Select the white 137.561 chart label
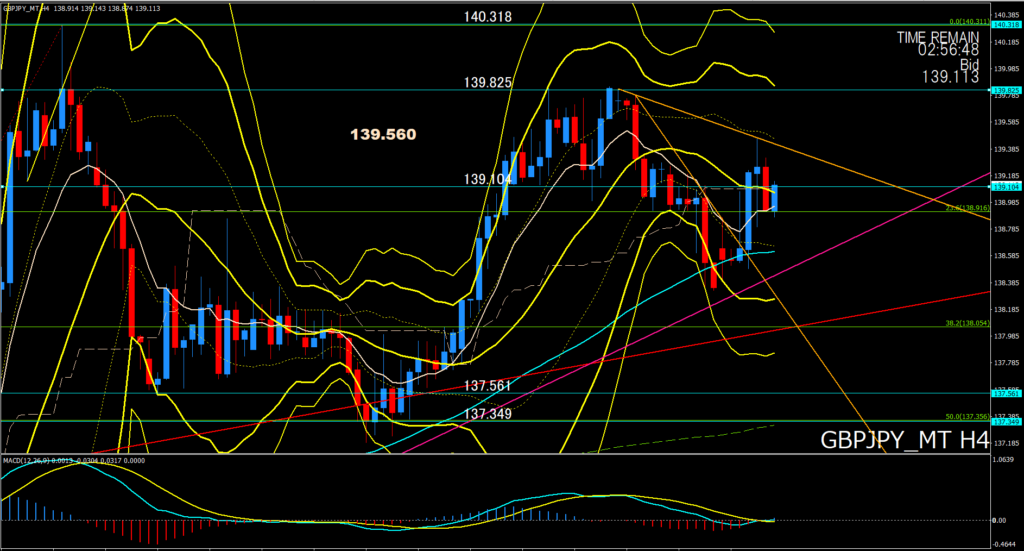 [488, 386]
